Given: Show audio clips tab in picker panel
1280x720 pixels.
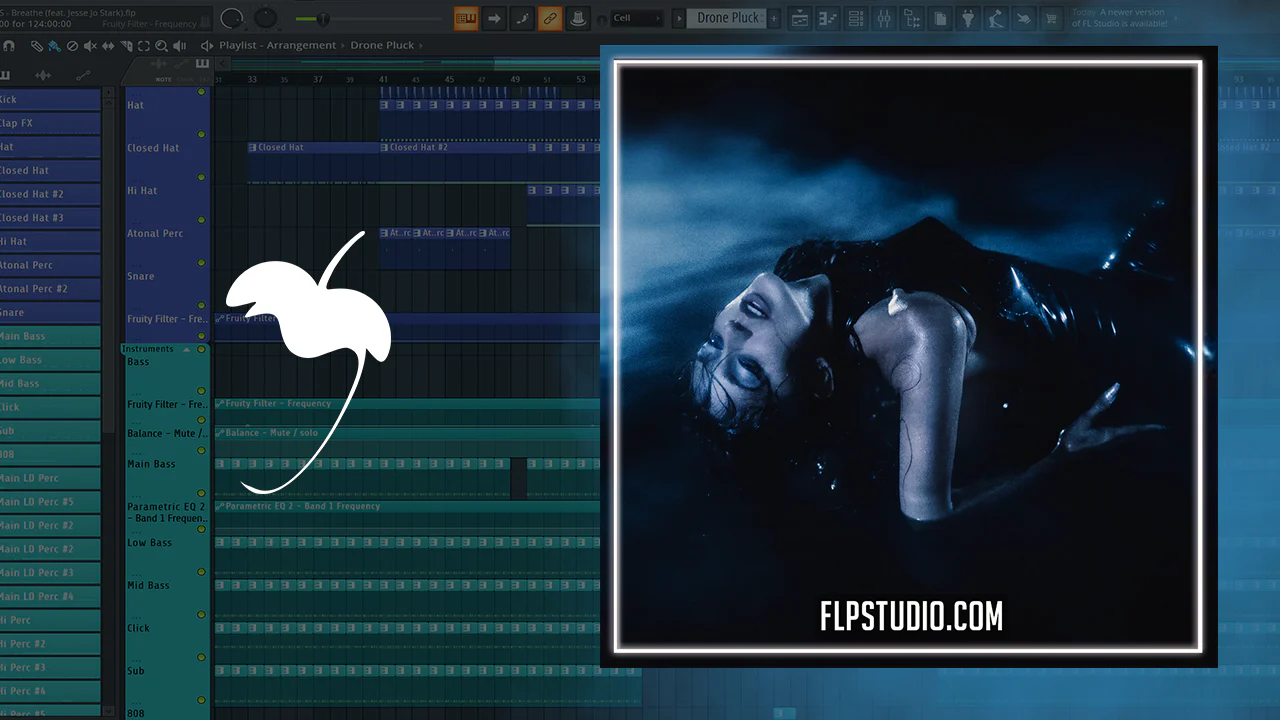Looking at the screenshot, I should tap(43, 75).
